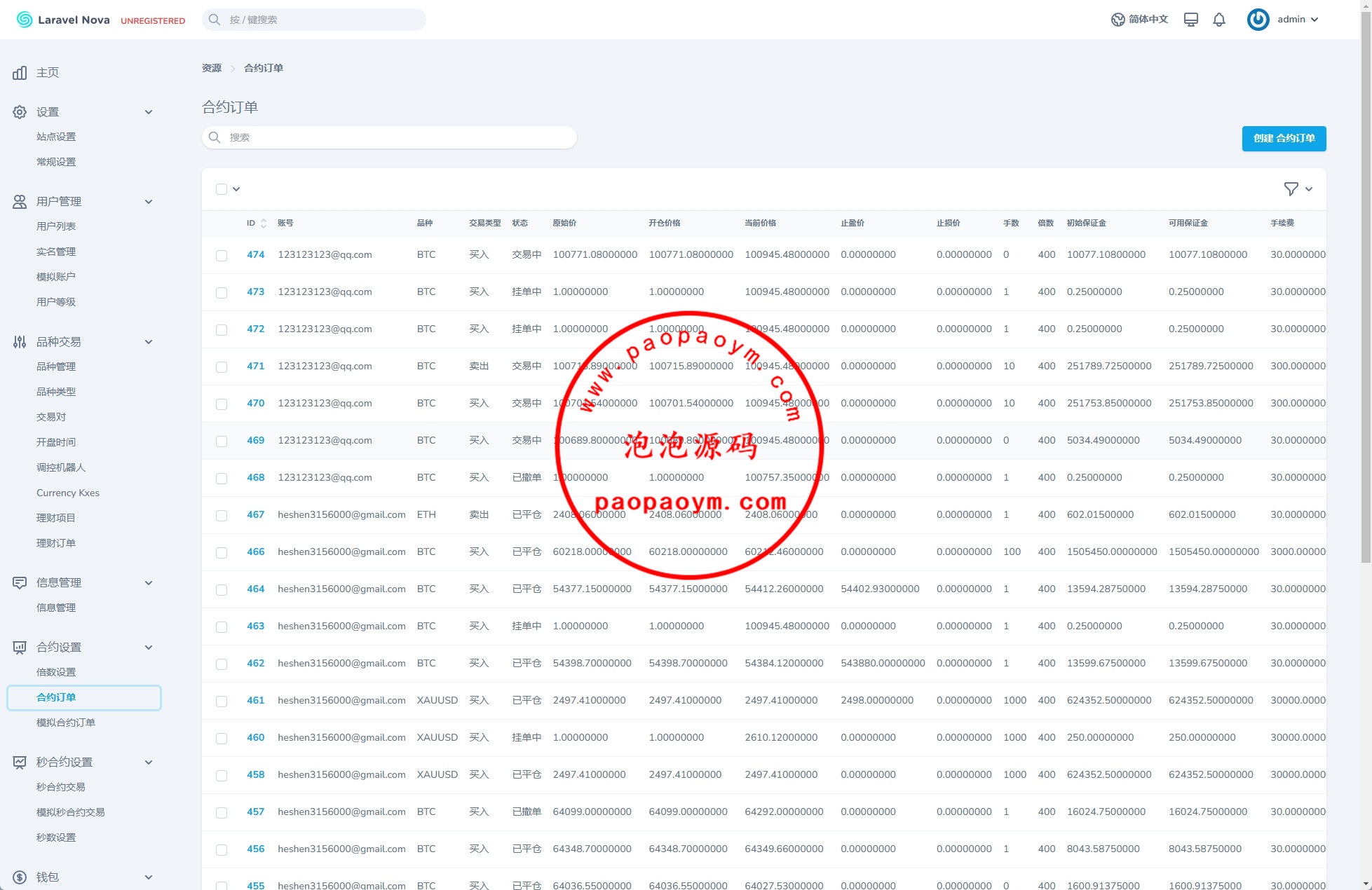The height and width of the screenshot is (890, 1372).
Task: Click the 资源 breadcrumb link
Action: 212,68
